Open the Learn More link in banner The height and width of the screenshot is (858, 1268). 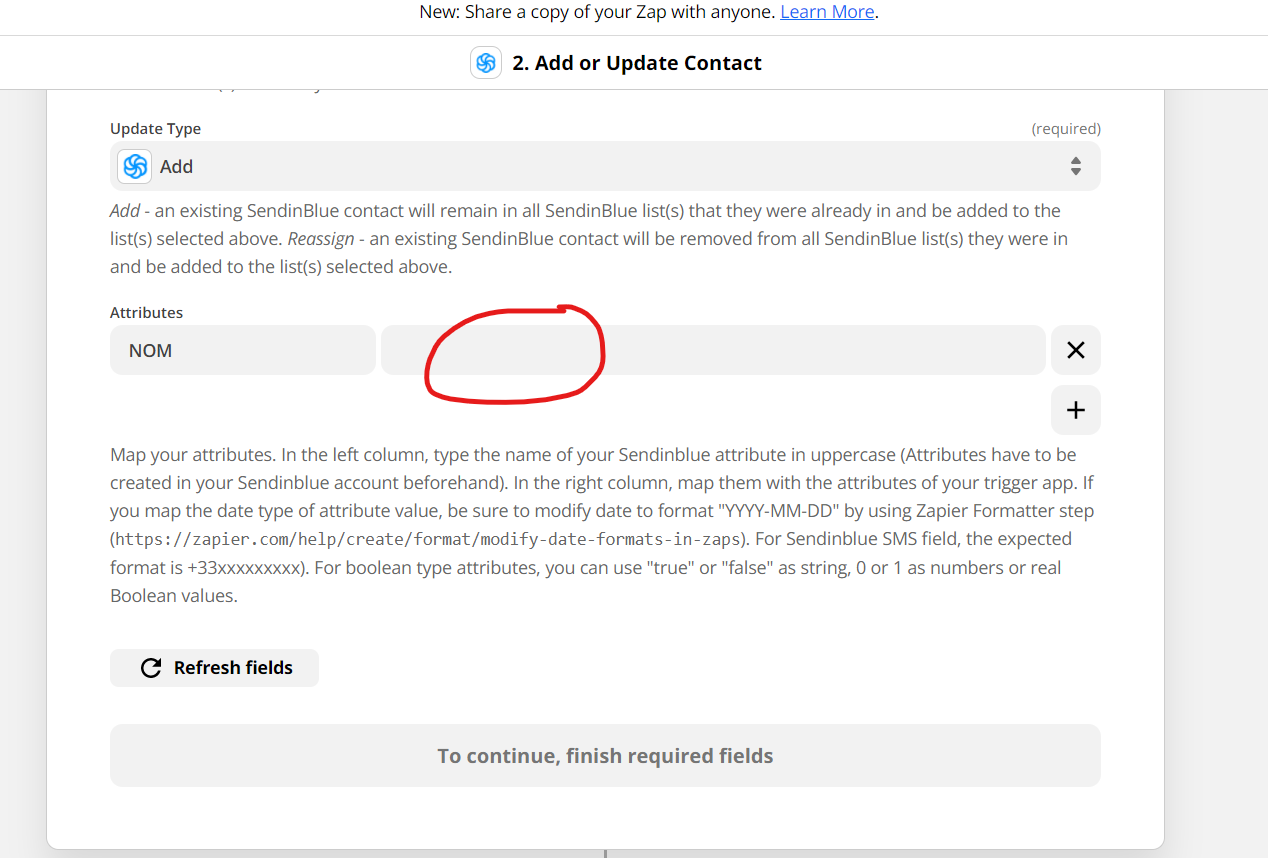pyautogui.click(x=827, y=12)
